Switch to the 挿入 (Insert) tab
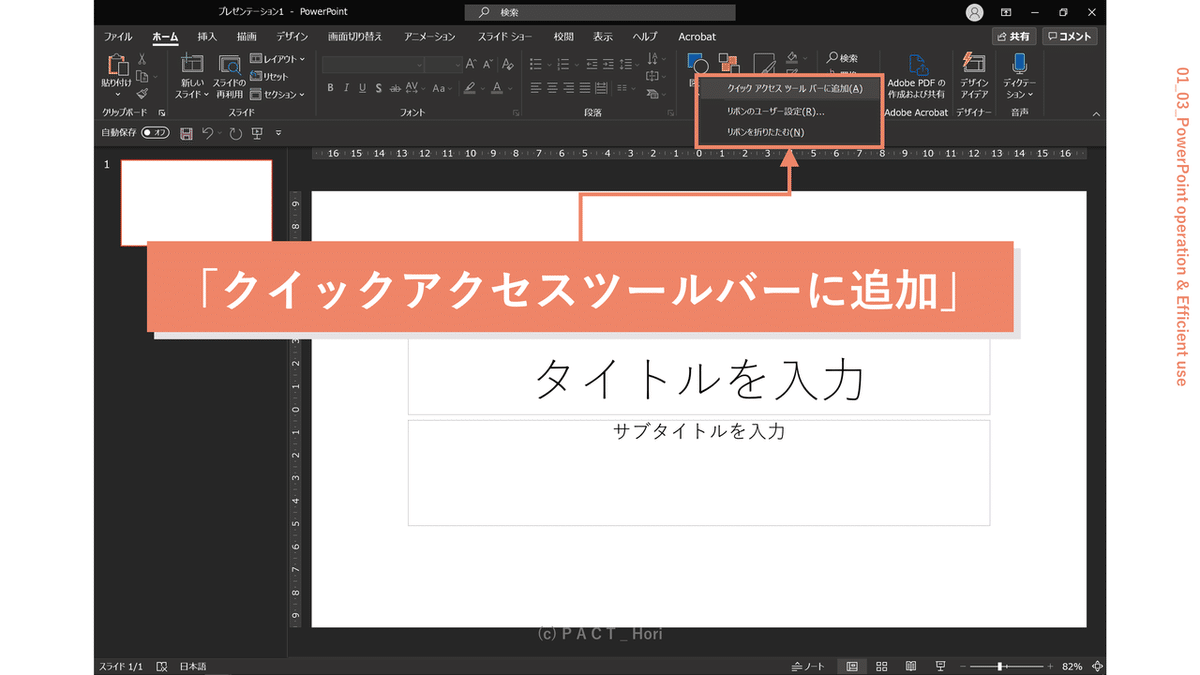Image resolution: width=1200 pixels, height=675 pixels. (207, 37)
